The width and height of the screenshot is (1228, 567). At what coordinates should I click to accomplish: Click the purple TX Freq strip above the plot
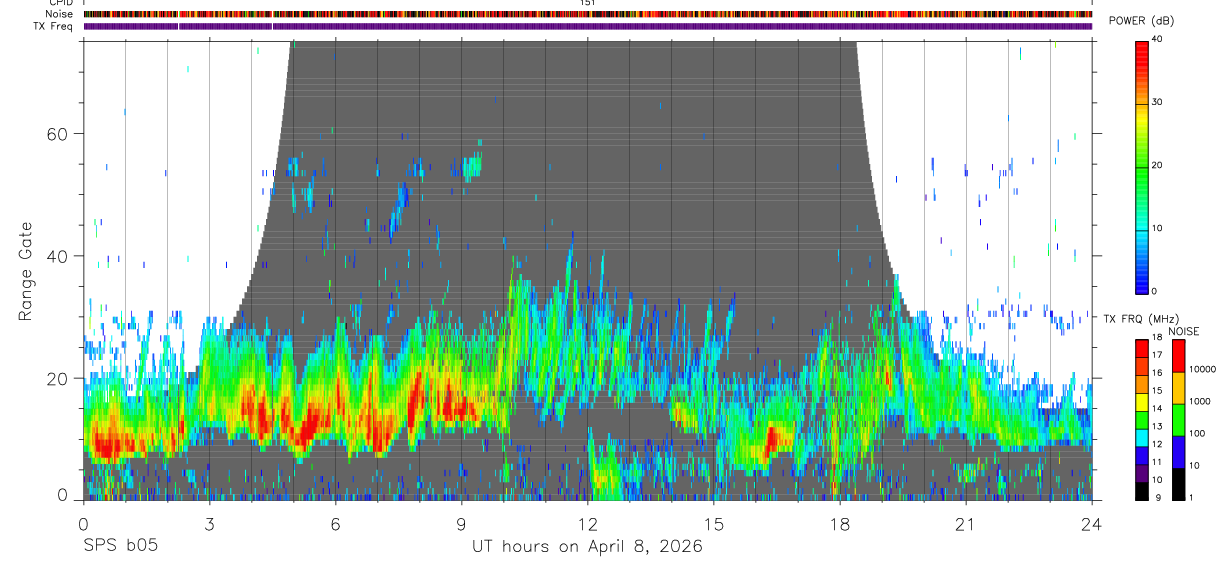pyautogui.click(x=587, y=26)
